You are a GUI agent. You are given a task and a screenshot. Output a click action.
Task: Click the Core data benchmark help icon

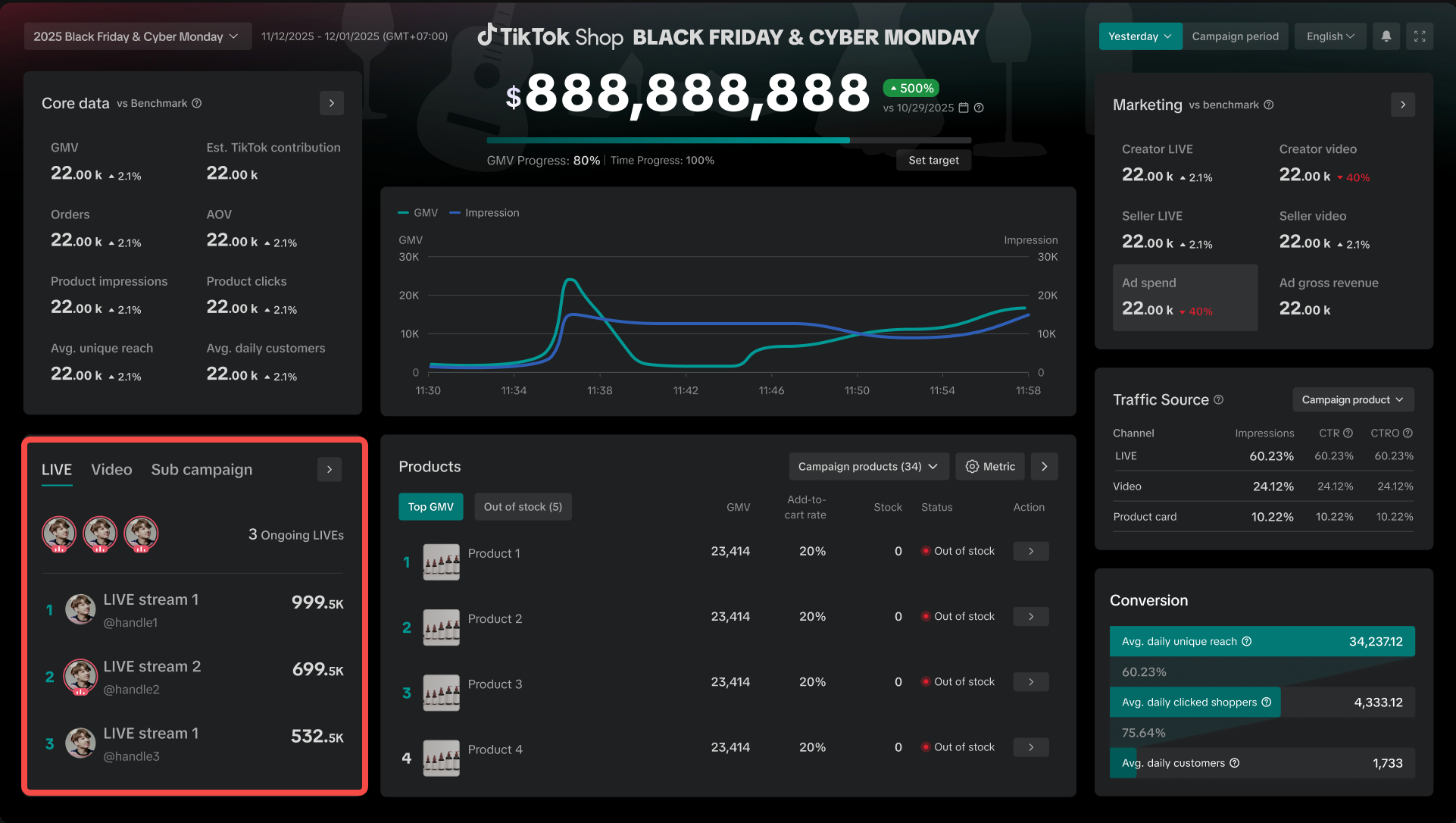pos(197,103)
